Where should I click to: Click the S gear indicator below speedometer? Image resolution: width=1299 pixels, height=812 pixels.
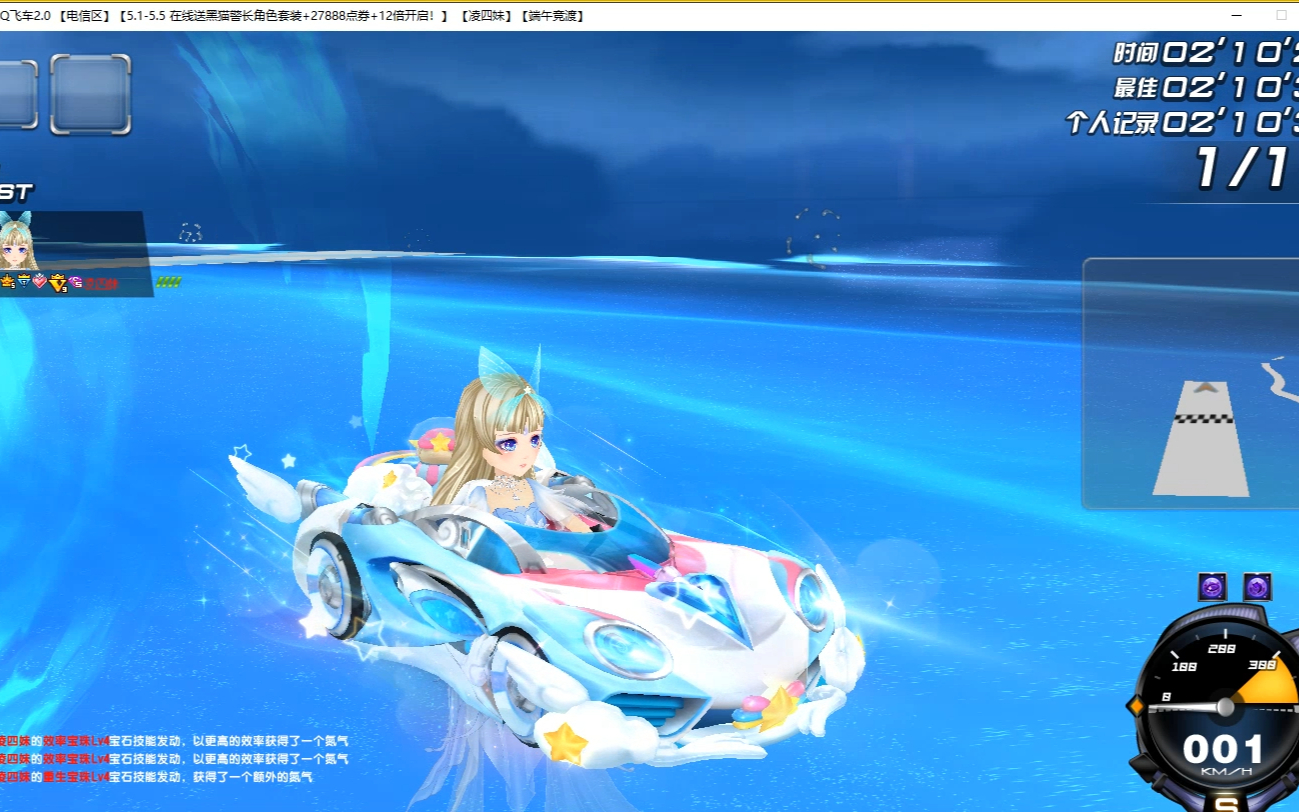coord(1227,803)
